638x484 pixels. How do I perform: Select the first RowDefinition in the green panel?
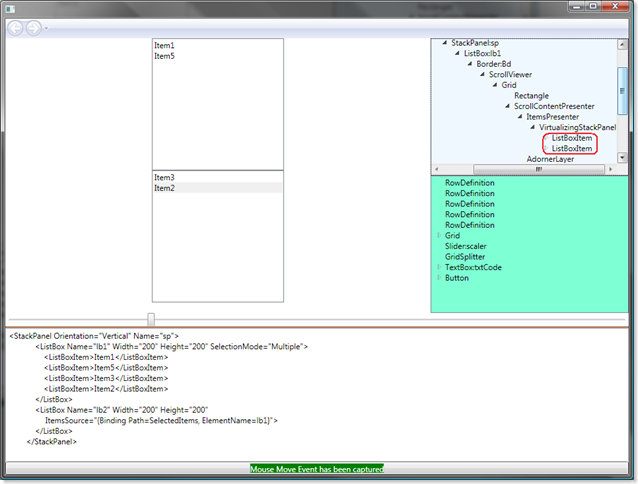tap(470, 183)
